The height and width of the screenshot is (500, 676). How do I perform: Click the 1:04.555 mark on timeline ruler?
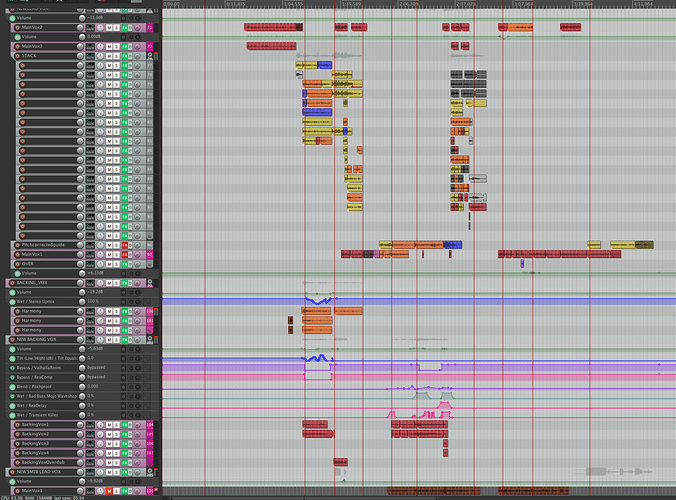294,4
